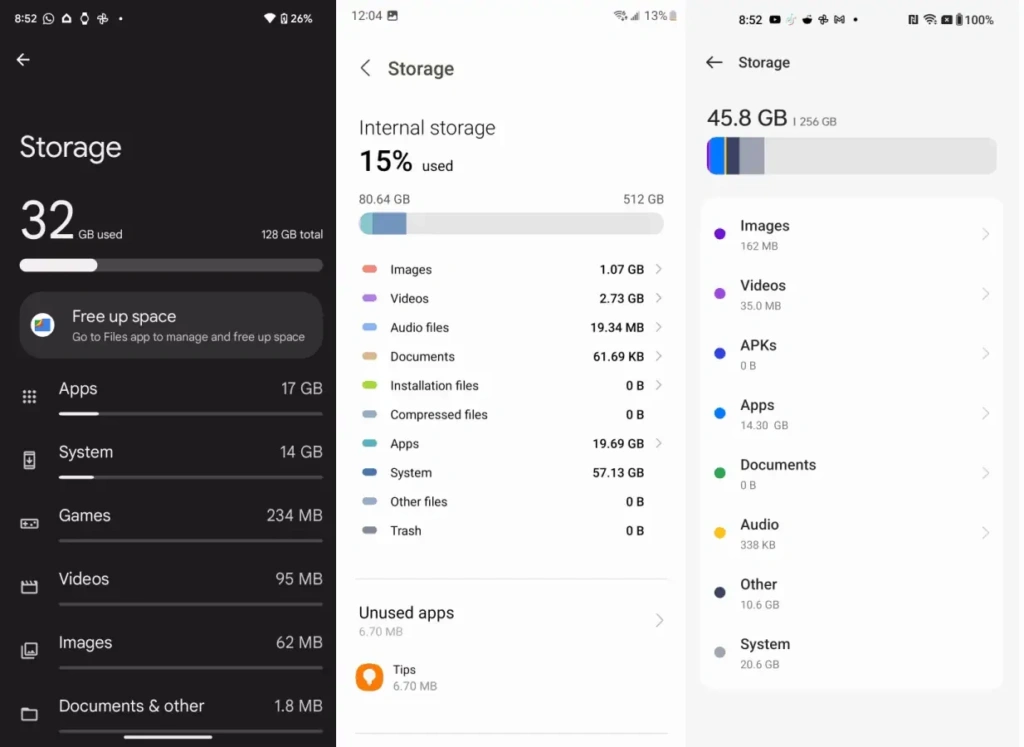Tap the 45.8 GB segmented storage bar
Viewport: 1024px width, 747px height.
pos(852,155)
